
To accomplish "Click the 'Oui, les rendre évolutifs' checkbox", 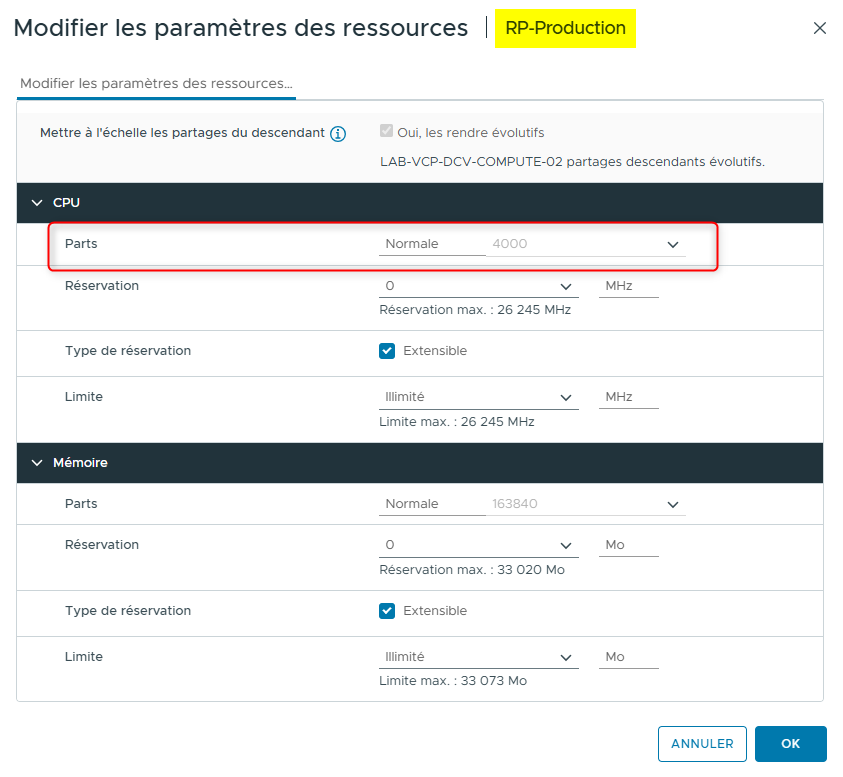I will 385,132.
